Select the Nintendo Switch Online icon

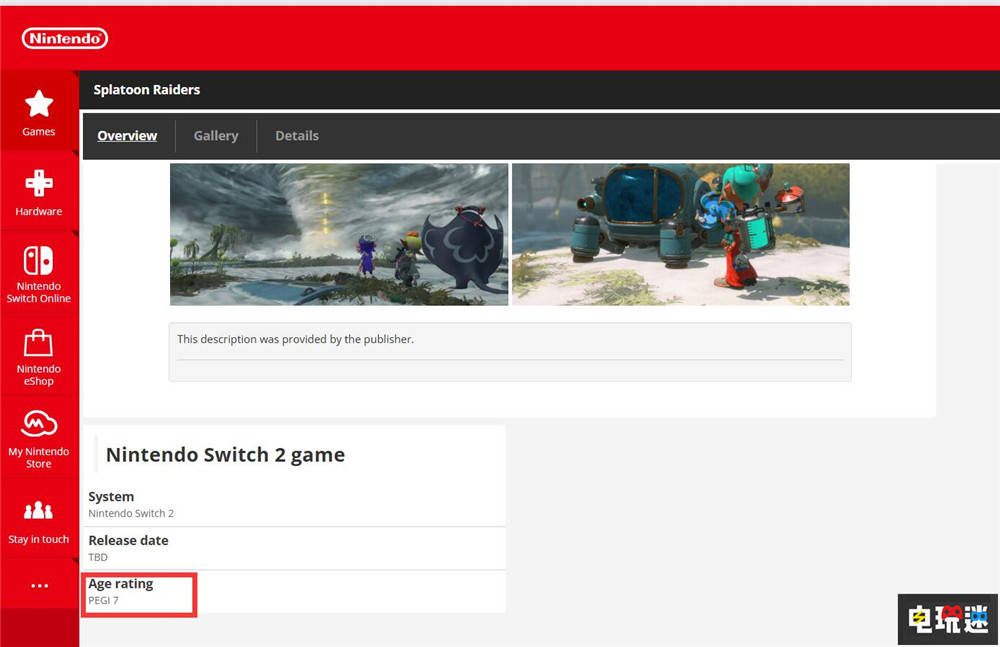click(x=39, y=262)
